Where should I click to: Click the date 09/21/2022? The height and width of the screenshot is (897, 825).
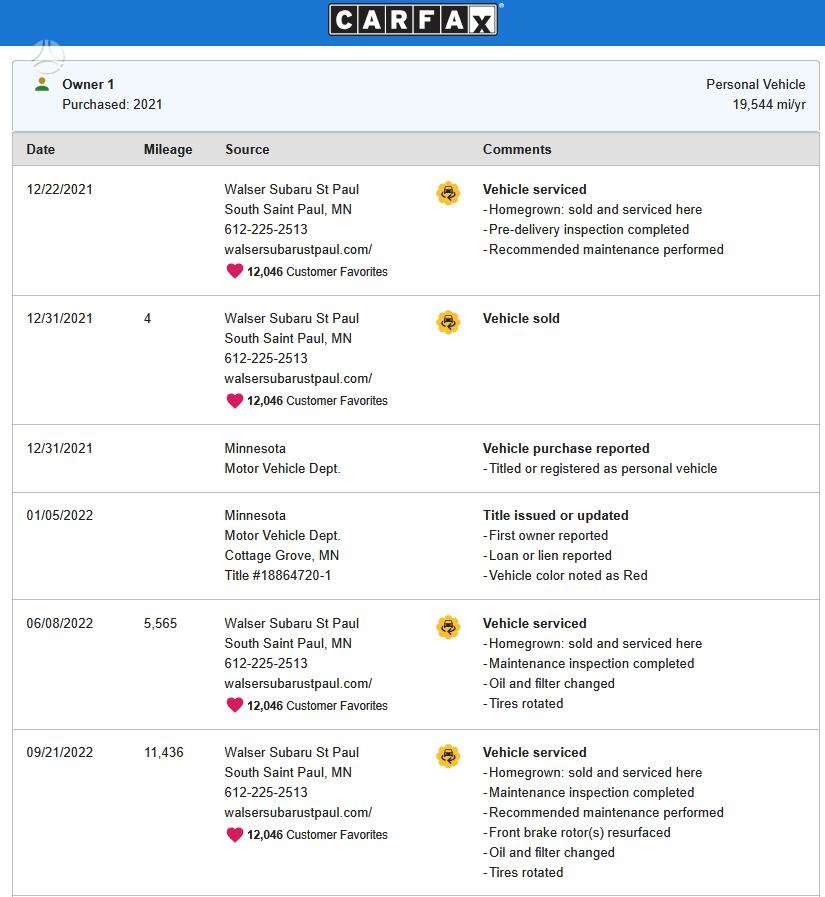pos(60,752)
